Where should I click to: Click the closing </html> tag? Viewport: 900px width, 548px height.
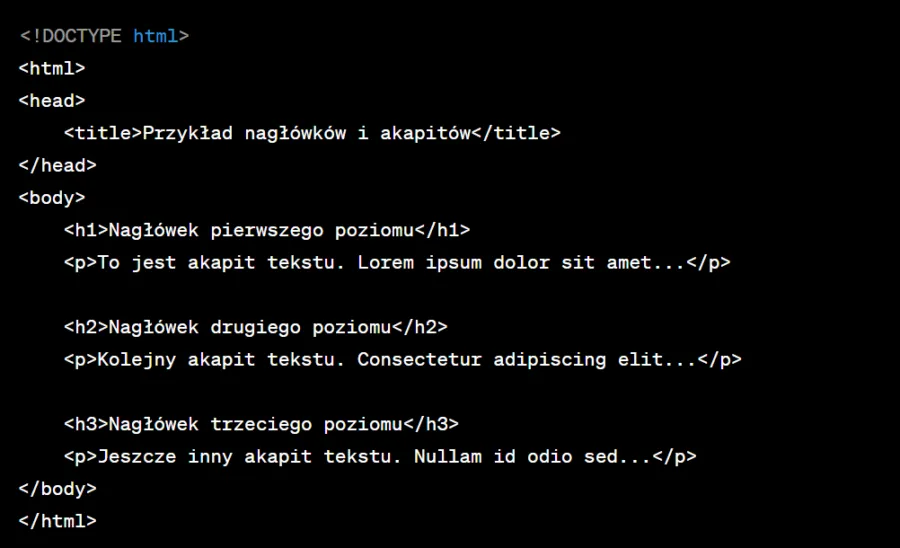tap(58, 521)
